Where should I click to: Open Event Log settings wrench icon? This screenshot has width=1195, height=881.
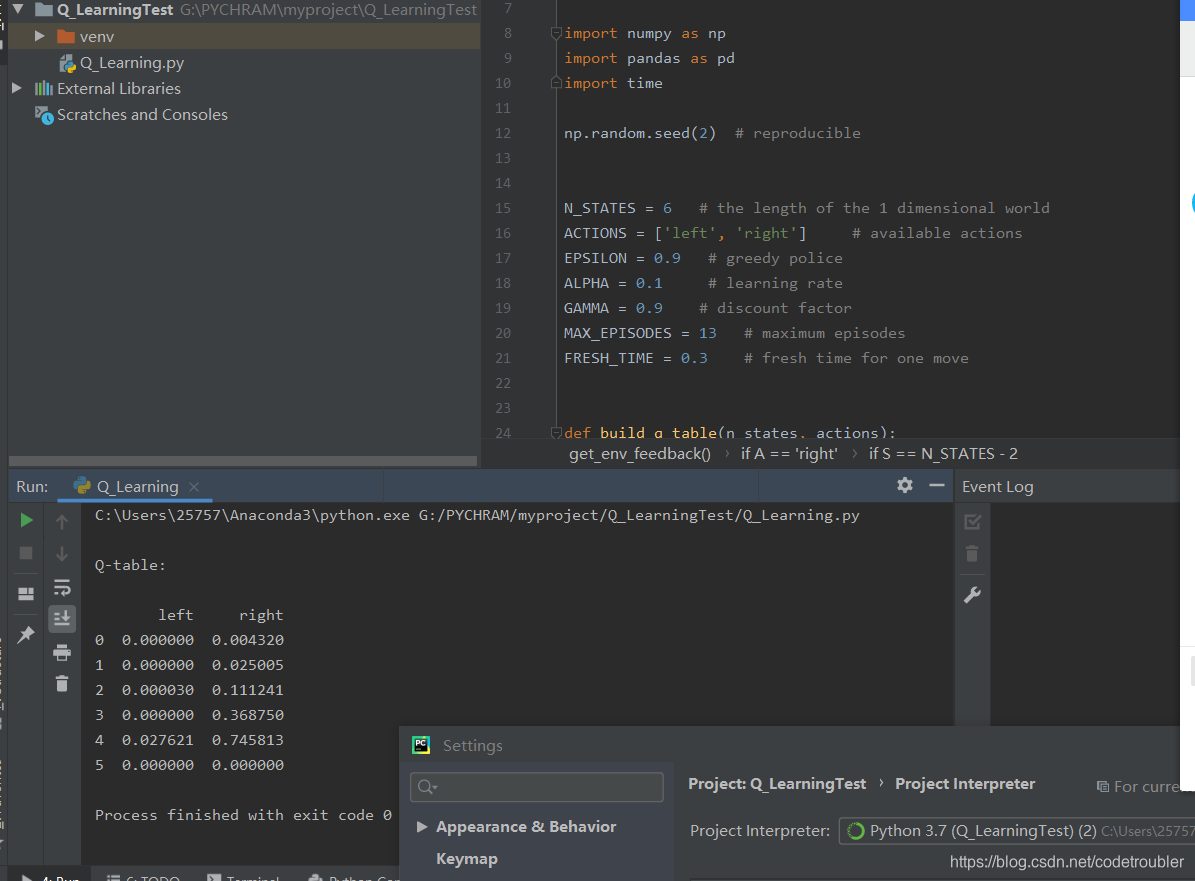[x=972, y=595]
